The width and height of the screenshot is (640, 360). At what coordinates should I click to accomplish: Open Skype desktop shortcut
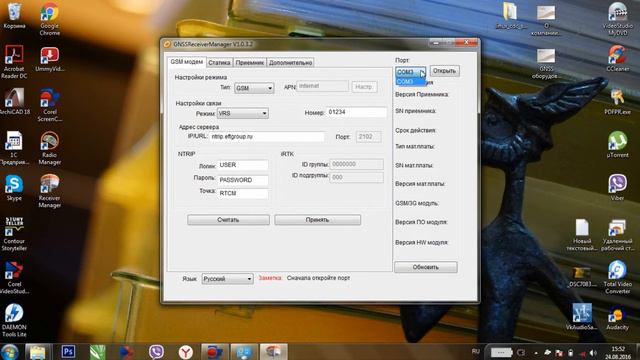coord(14,188)
